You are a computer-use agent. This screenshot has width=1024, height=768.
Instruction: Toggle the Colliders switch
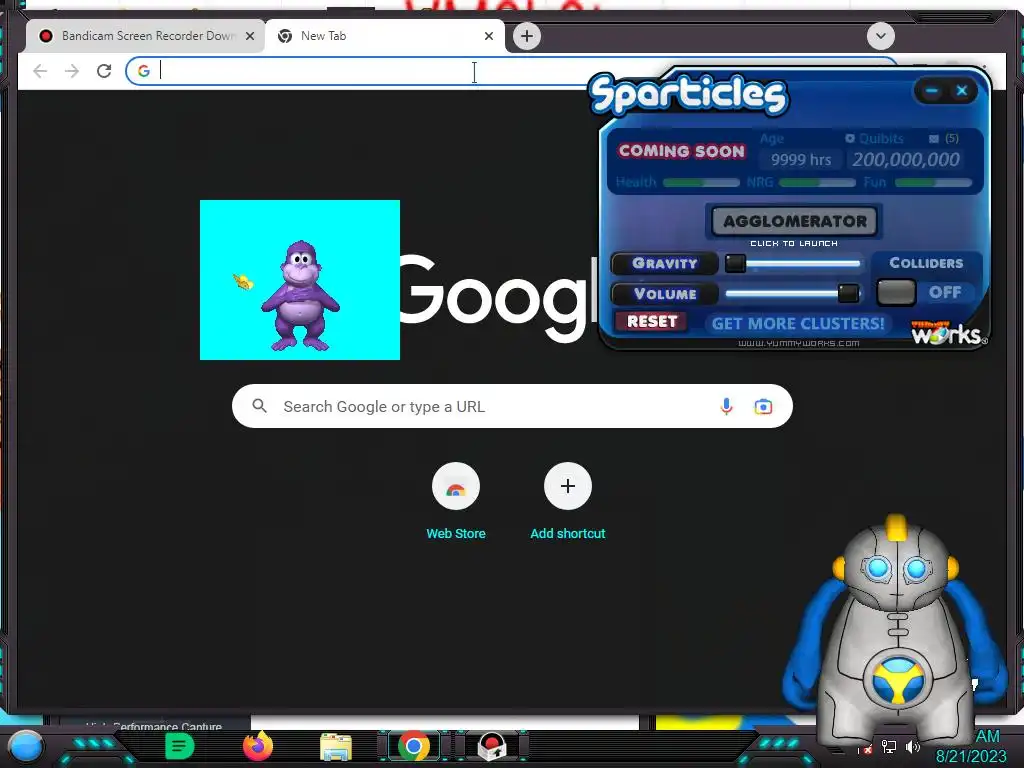point(896,292)
